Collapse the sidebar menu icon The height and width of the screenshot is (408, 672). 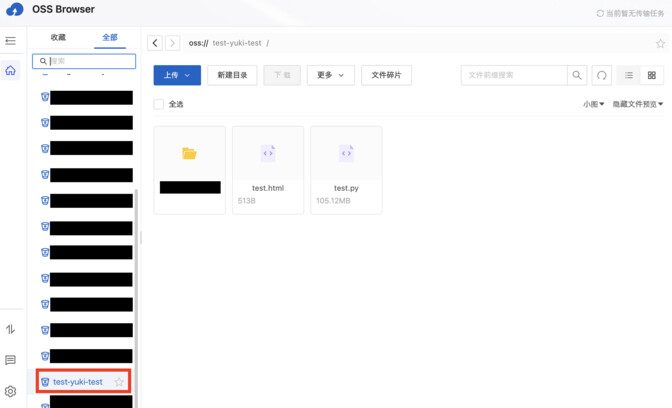11,41
